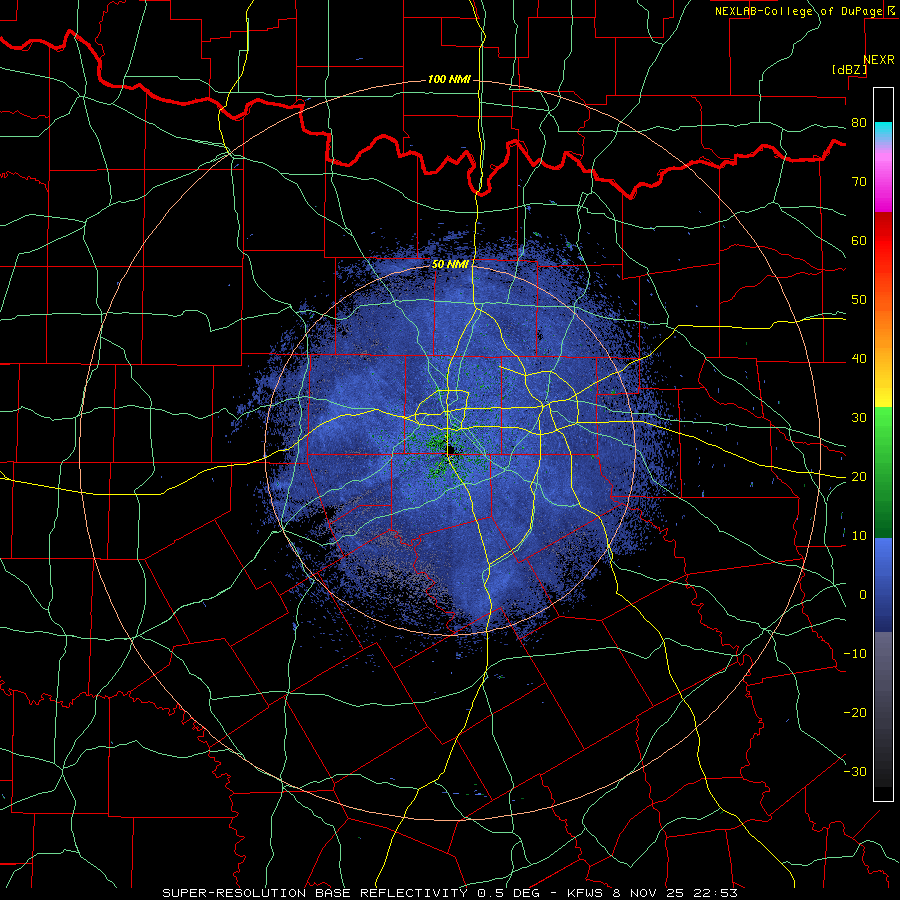Click the 40 value on the dBZ scale

pyautogui.click(x=859, y=359)
